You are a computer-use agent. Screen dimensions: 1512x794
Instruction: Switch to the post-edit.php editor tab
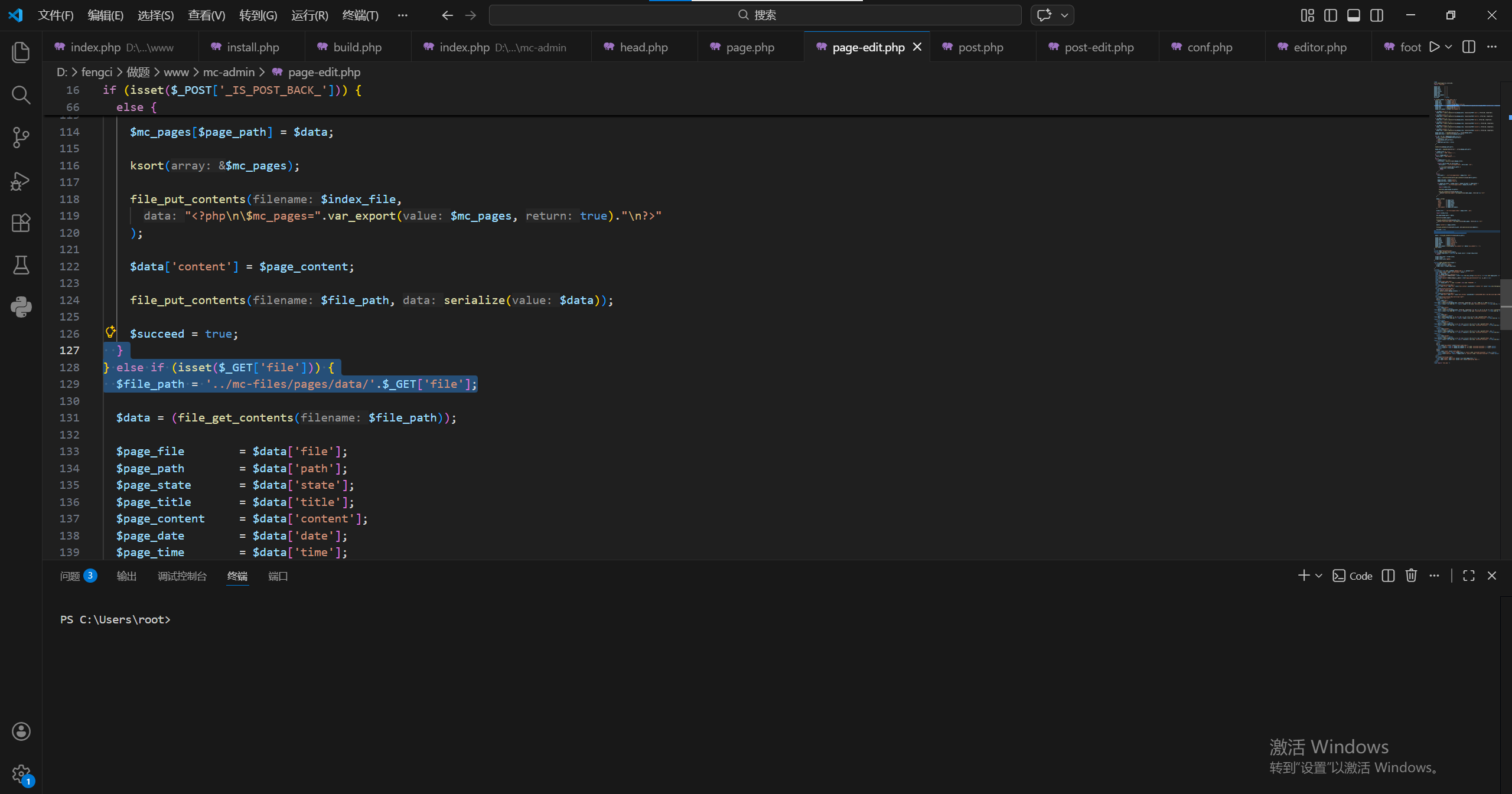(x=1099, y=47)
